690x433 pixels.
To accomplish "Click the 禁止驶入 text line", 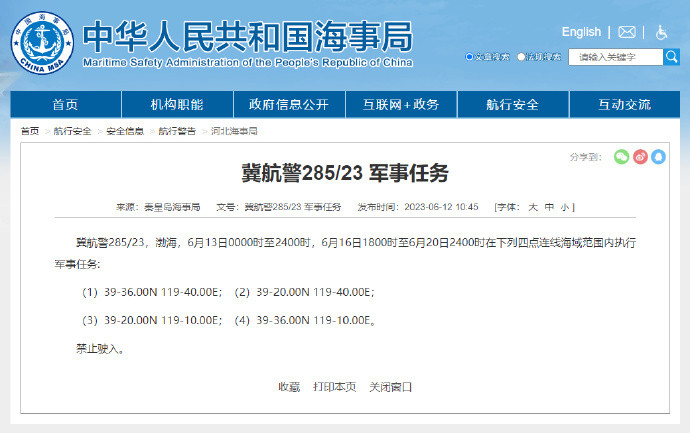I will click(100, 349).
